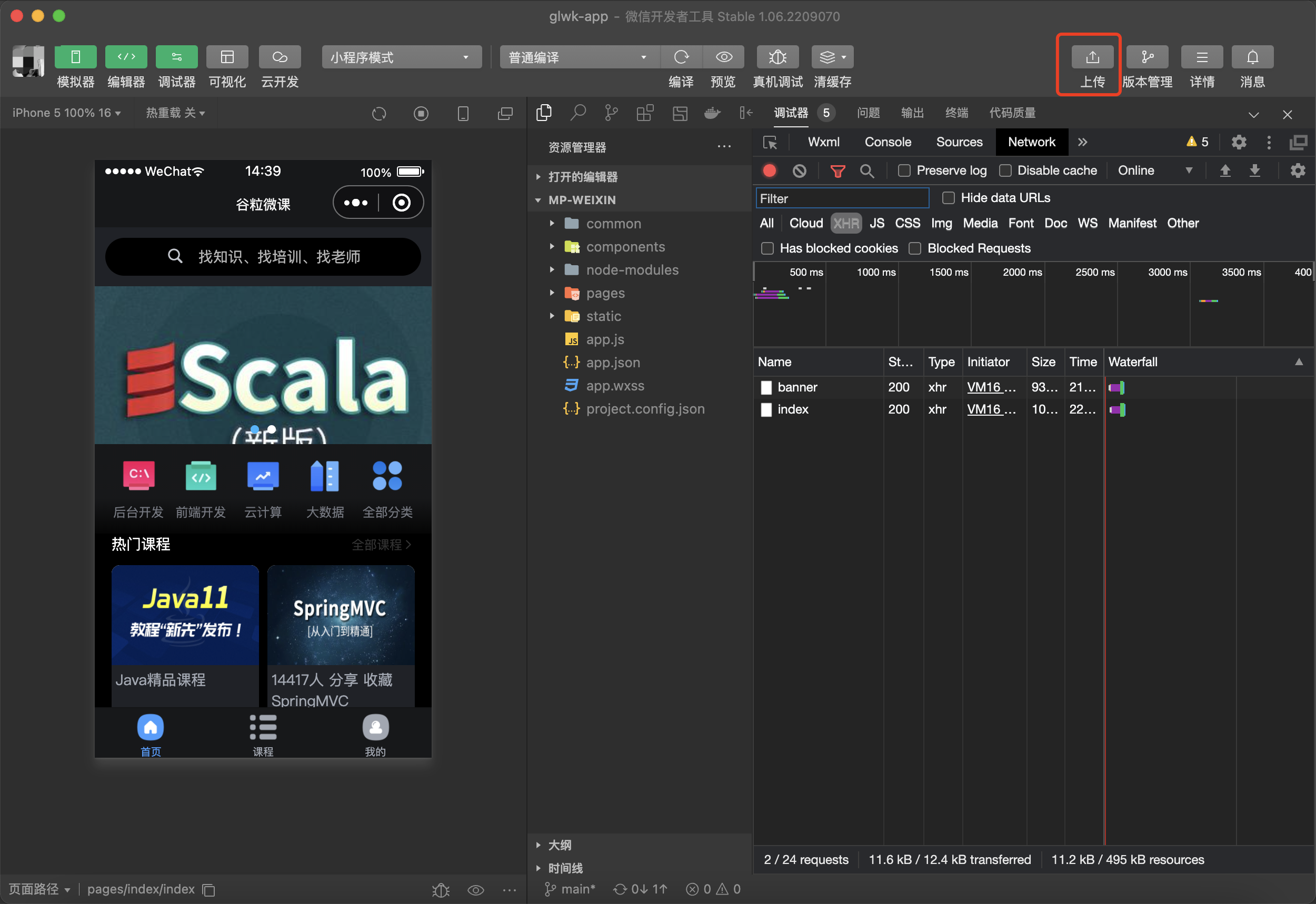
Task: Switch to the 代码质量 tab
Action: pos(1012,113)
